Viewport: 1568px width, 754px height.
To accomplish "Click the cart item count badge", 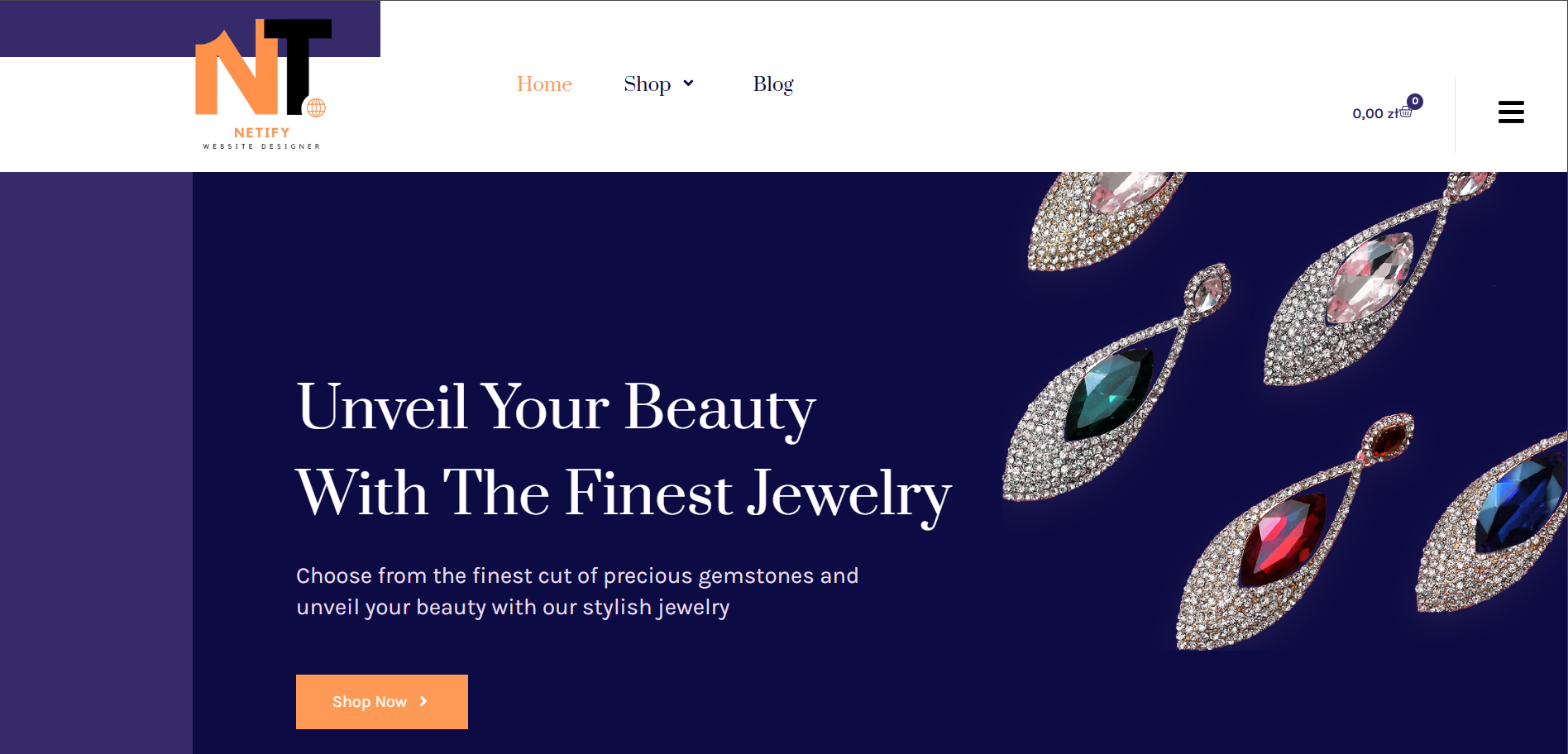I will (x=1415, y=101).
